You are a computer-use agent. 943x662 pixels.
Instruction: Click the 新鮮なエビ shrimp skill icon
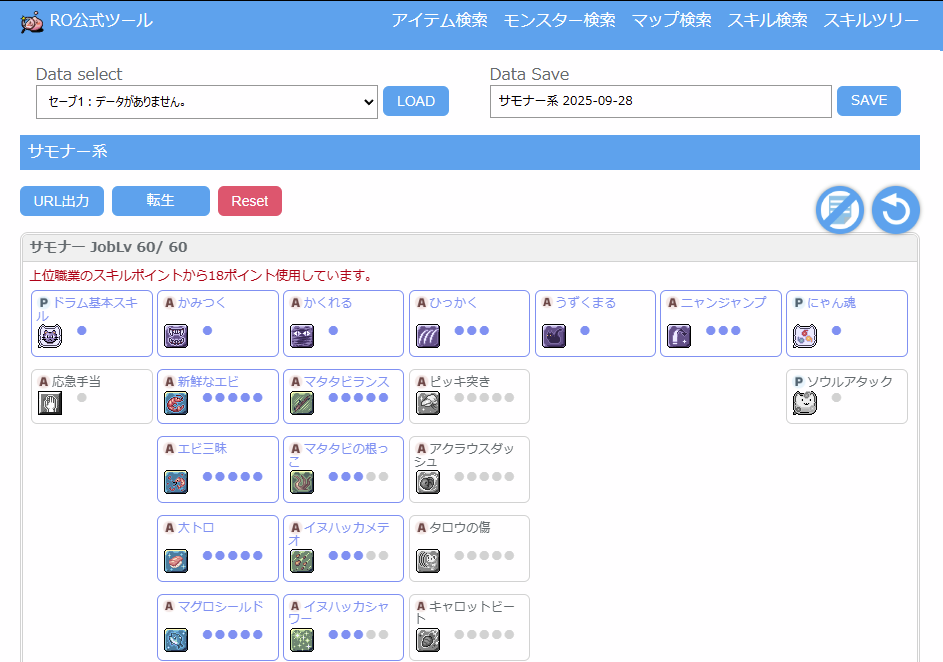(176, 403)
